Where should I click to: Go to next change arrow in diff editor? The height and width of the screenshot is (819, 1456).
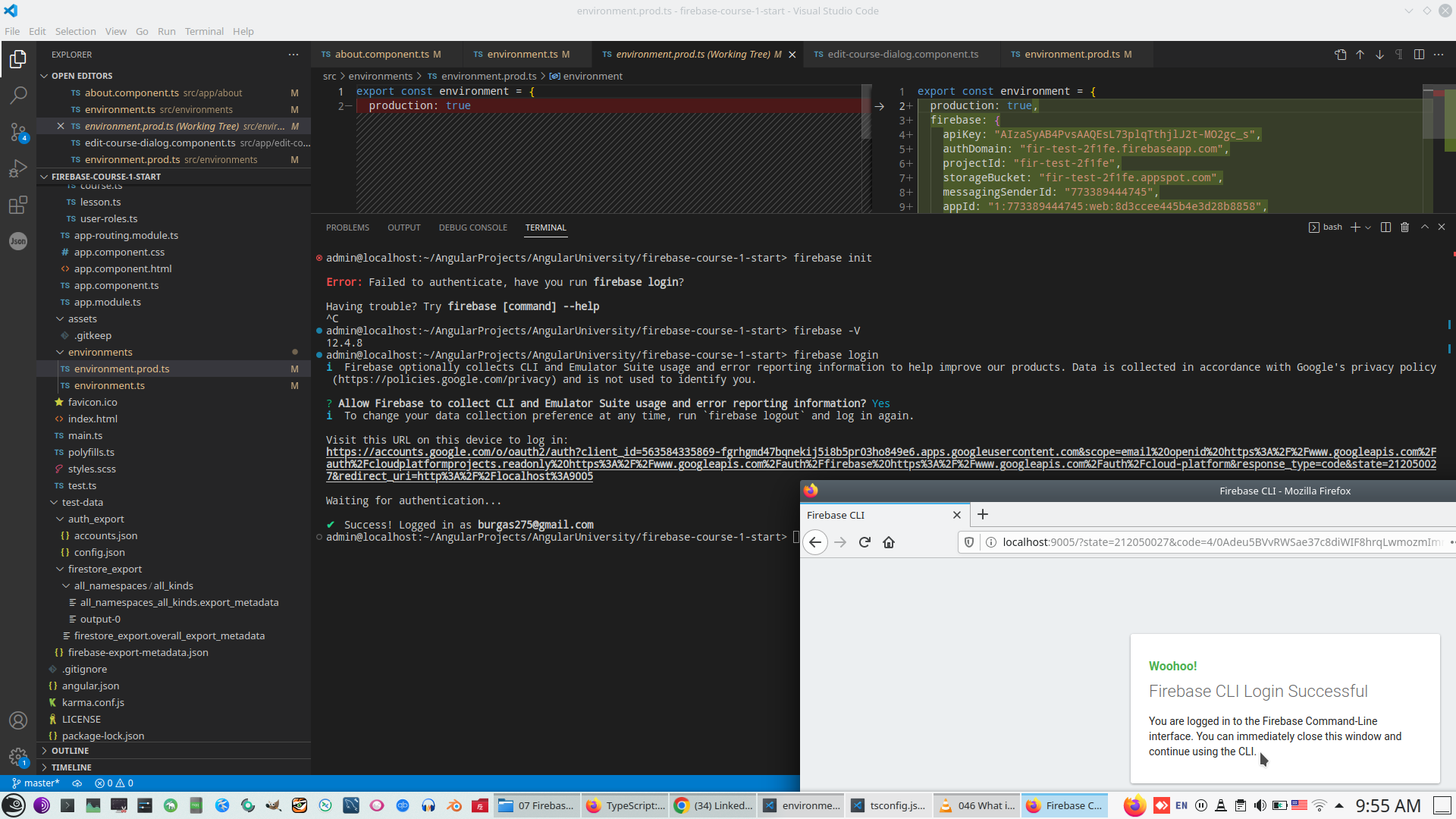coord(1379,55)
